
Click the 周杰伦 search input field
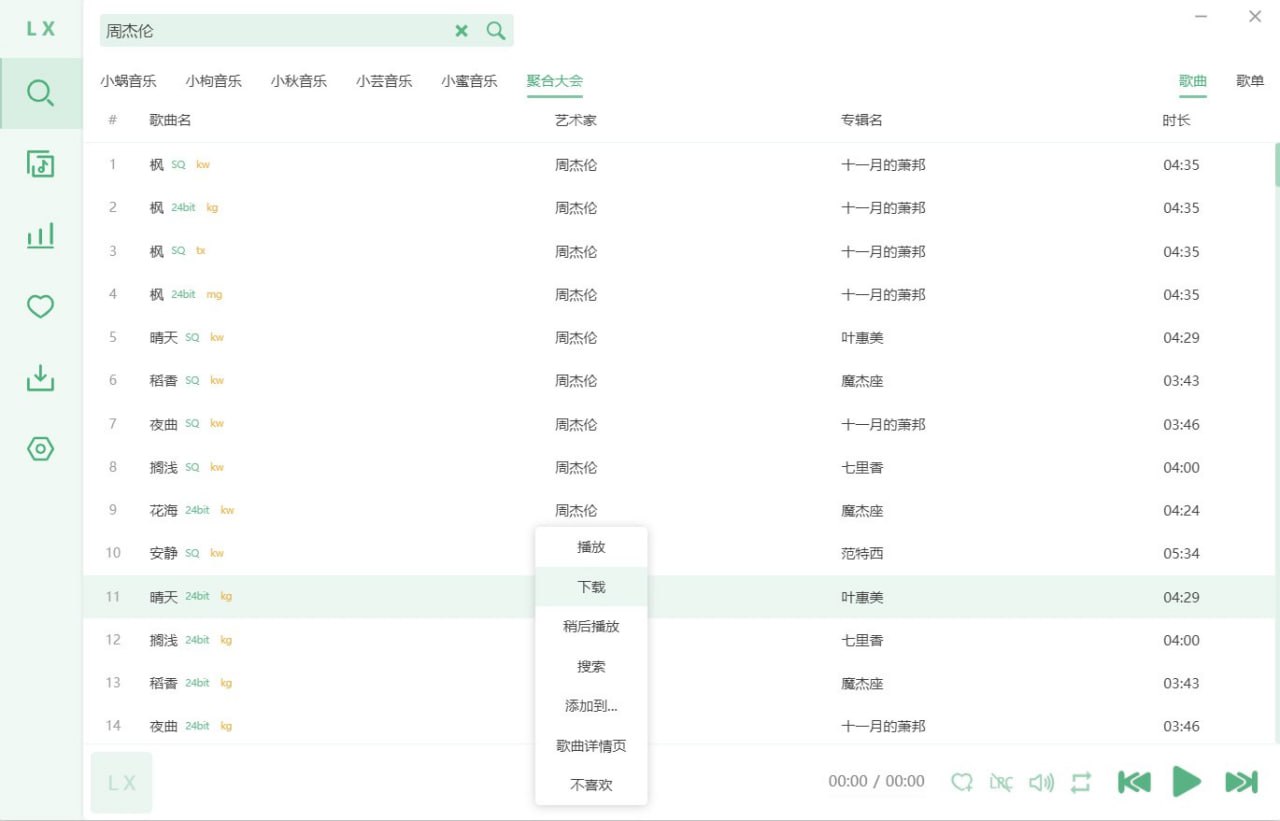click(275, 31)
